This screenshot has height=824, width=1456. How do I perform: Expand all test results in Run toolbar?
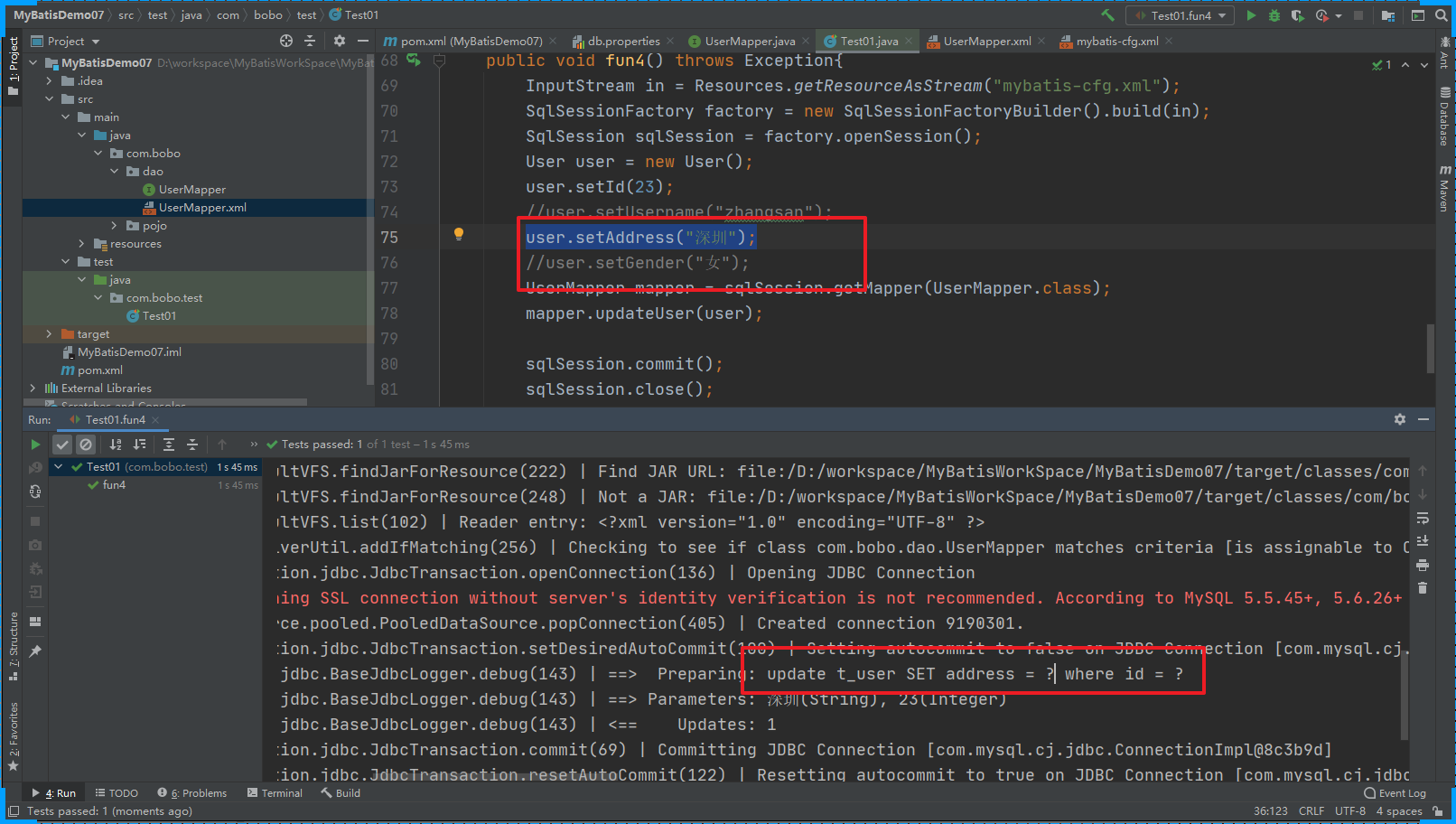(x=169, y=445)
